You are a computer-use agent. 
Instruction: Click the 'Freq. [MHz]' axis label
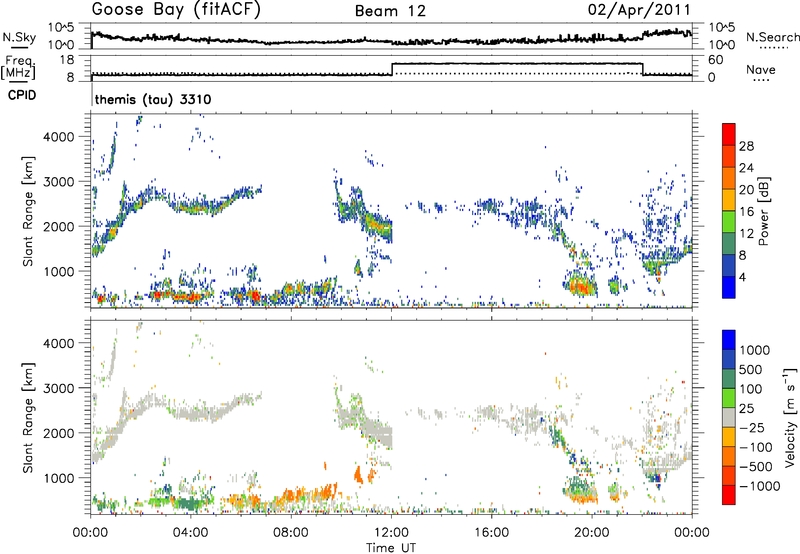pyautogui.click(x=18, y=67)
